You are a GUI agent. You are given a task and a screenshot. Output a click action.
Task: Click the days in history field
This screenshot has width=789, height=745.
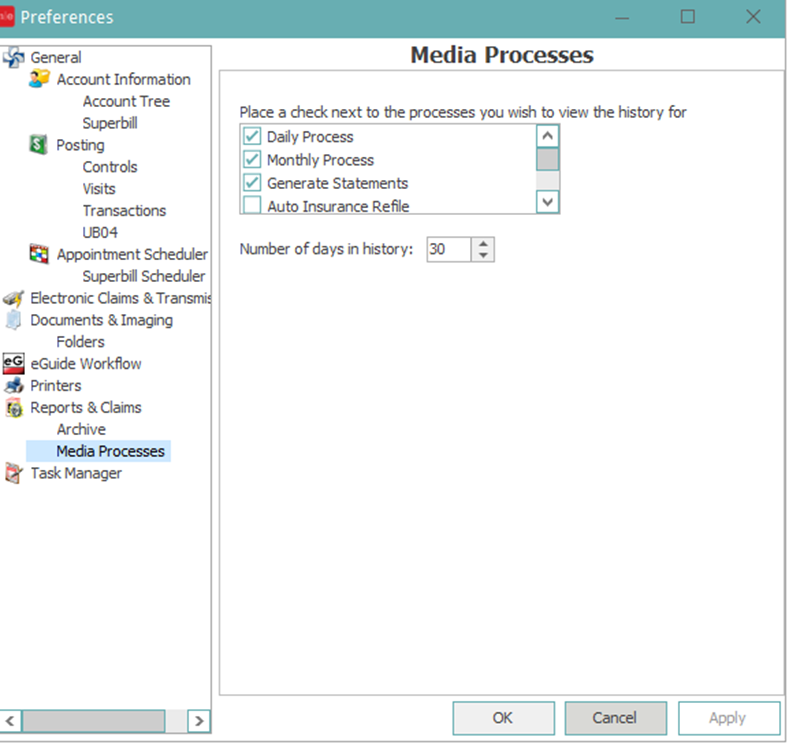447,249
